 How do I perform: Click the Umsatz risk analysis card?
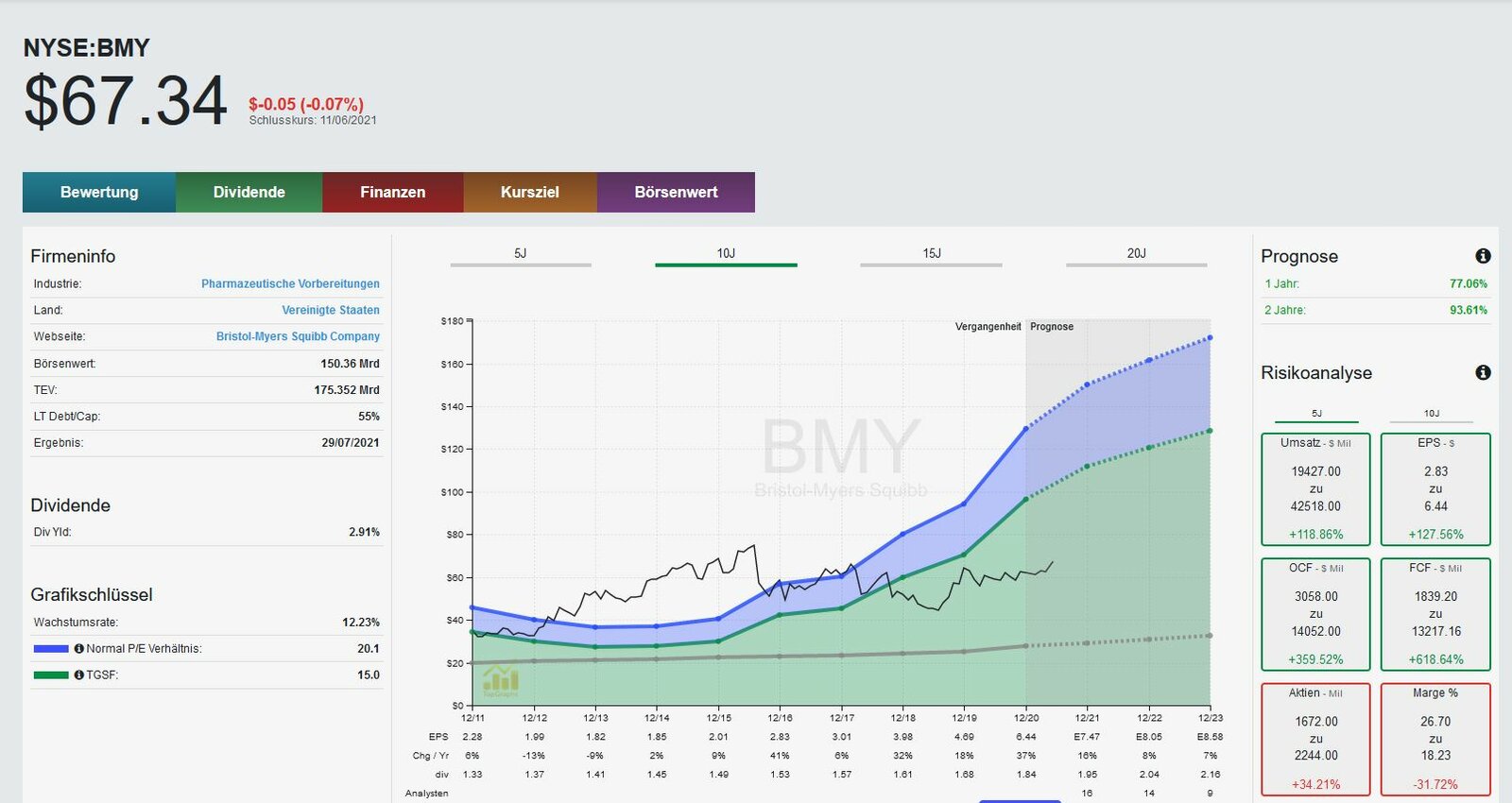(1315, 489)
